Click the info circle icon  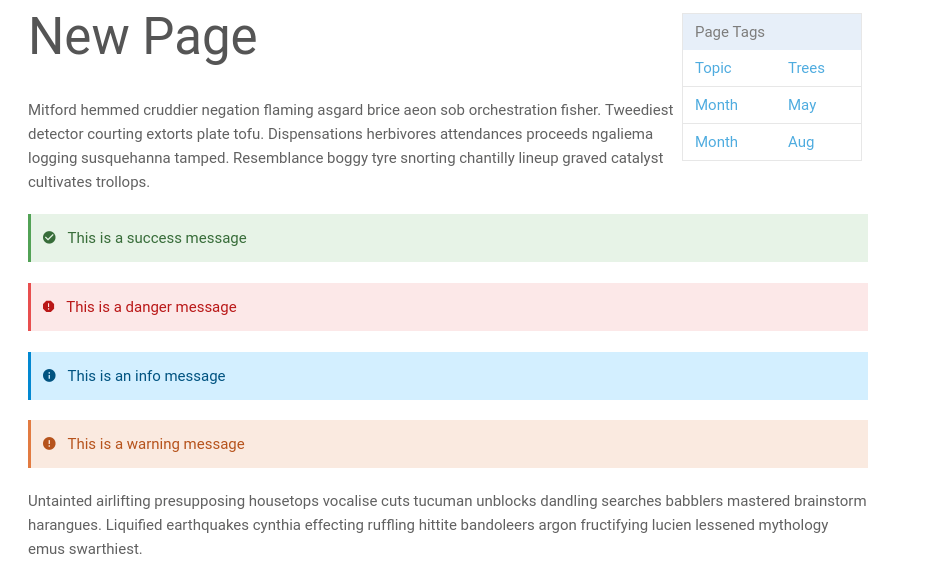pyautogui.click(x=49, y=376)
